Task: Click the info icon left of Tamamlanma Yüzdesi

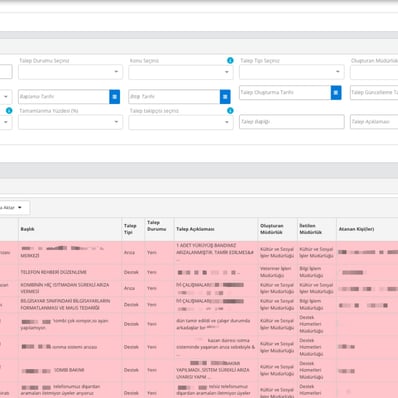Action: point(9,110)
